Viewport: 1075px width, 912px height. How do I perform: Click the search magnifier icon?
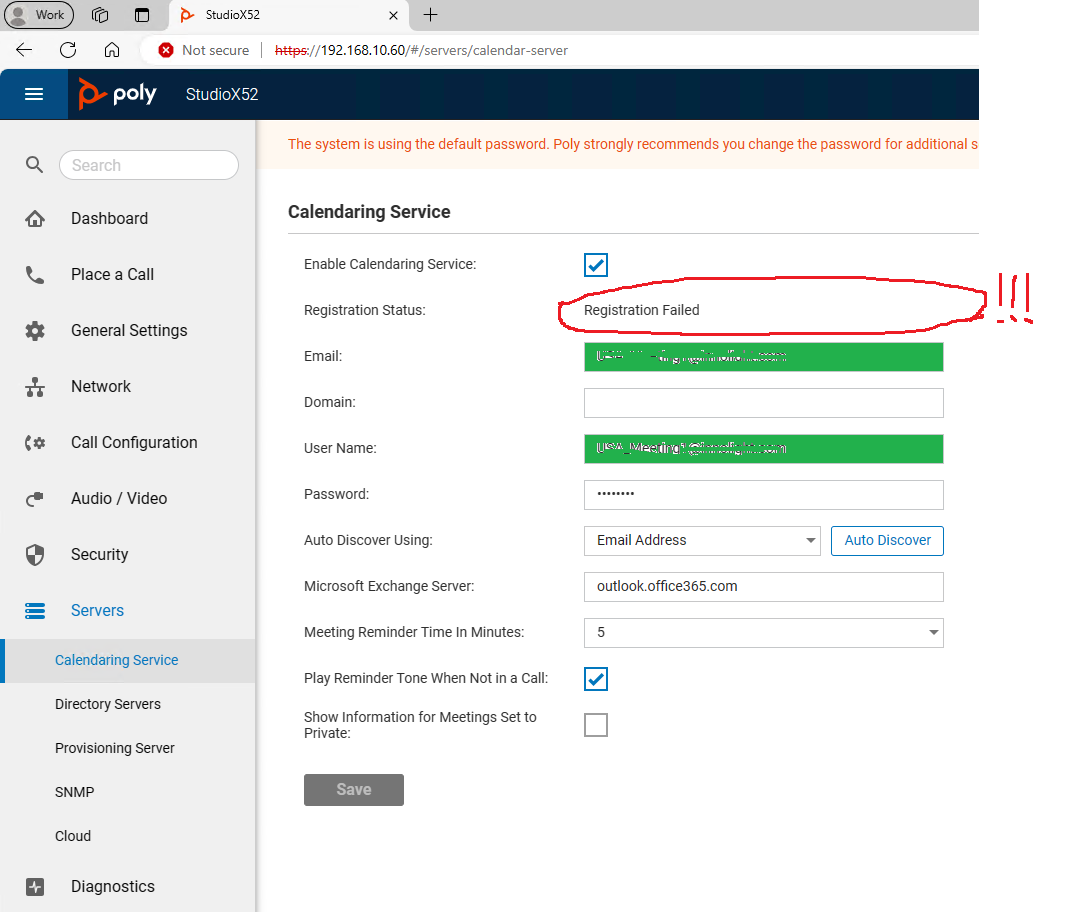(x=34, y=165)
